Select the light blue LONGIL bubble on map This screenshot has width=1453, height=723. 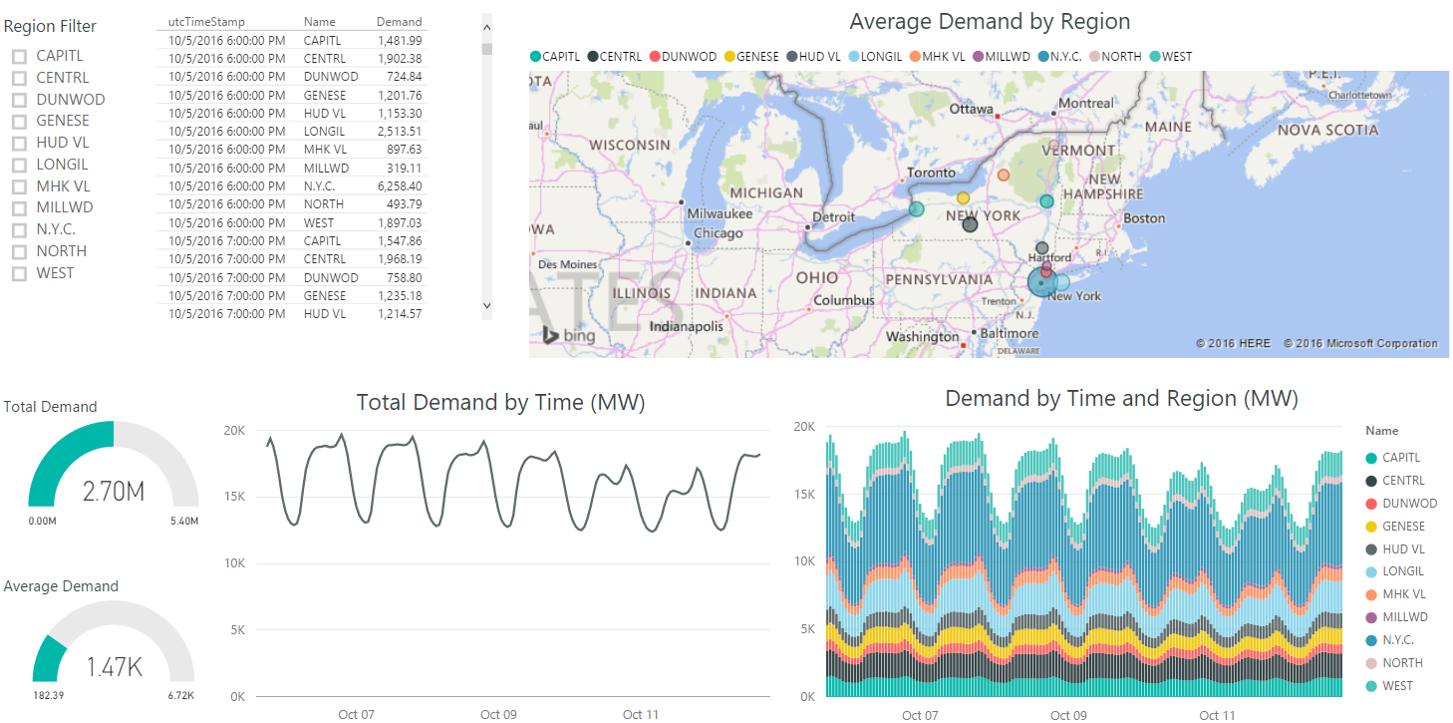coord(1062,282)
